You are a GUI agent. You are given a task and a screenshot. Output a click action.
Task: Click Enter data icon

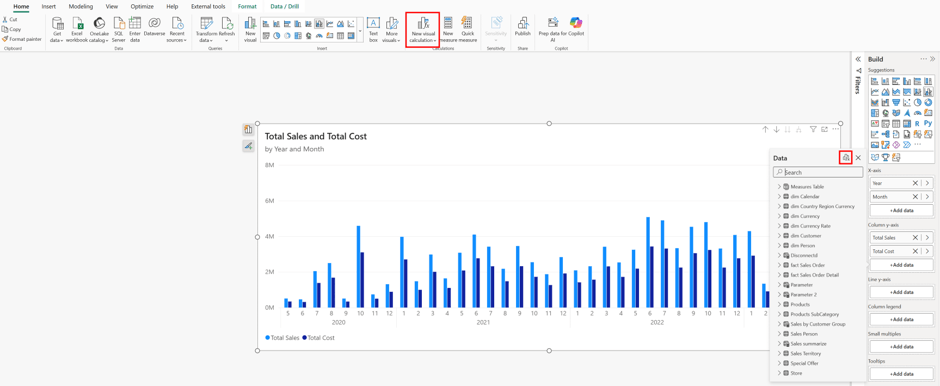click(135, 29)
